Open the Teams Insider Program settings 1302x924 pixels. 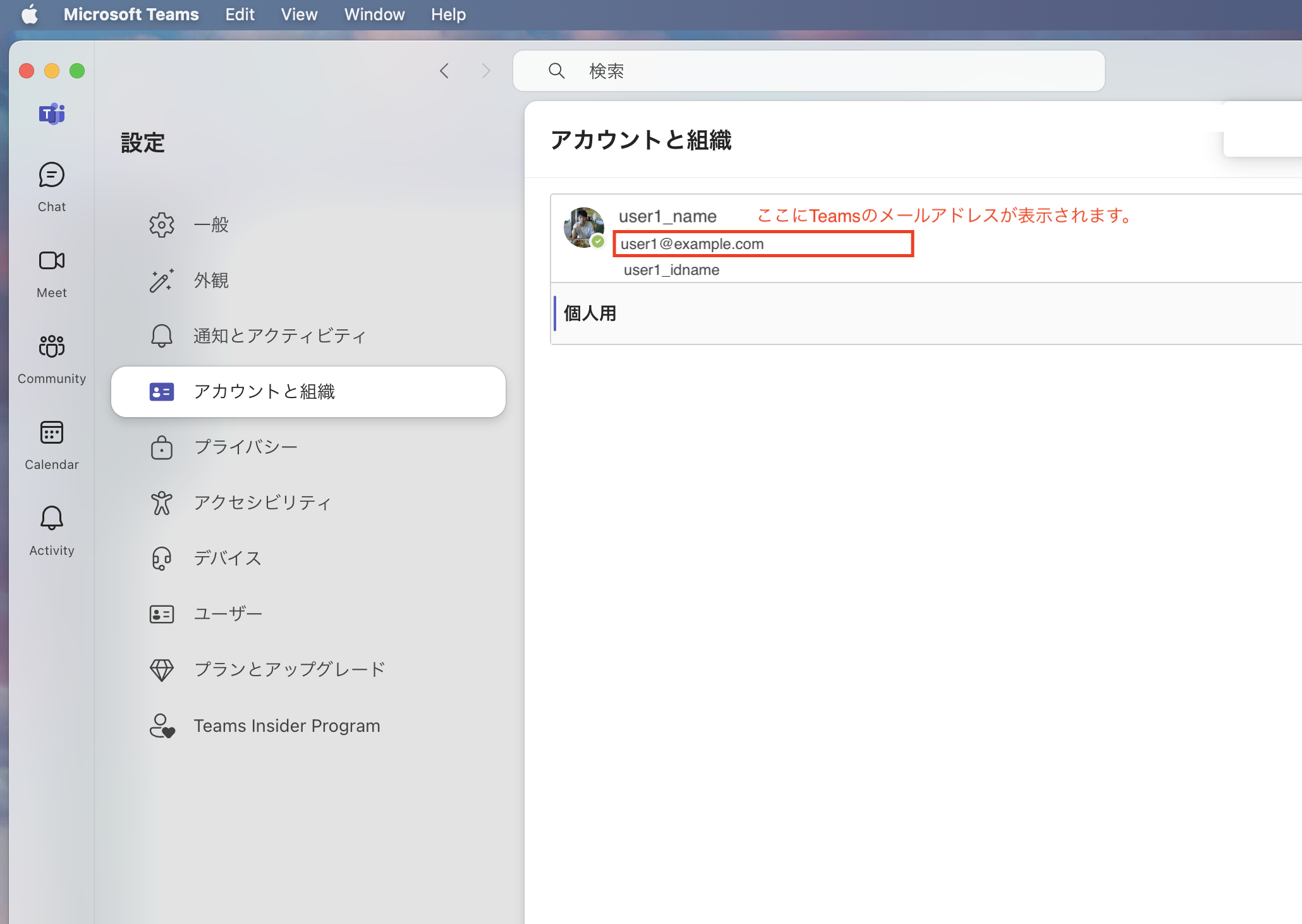(308, 726)
